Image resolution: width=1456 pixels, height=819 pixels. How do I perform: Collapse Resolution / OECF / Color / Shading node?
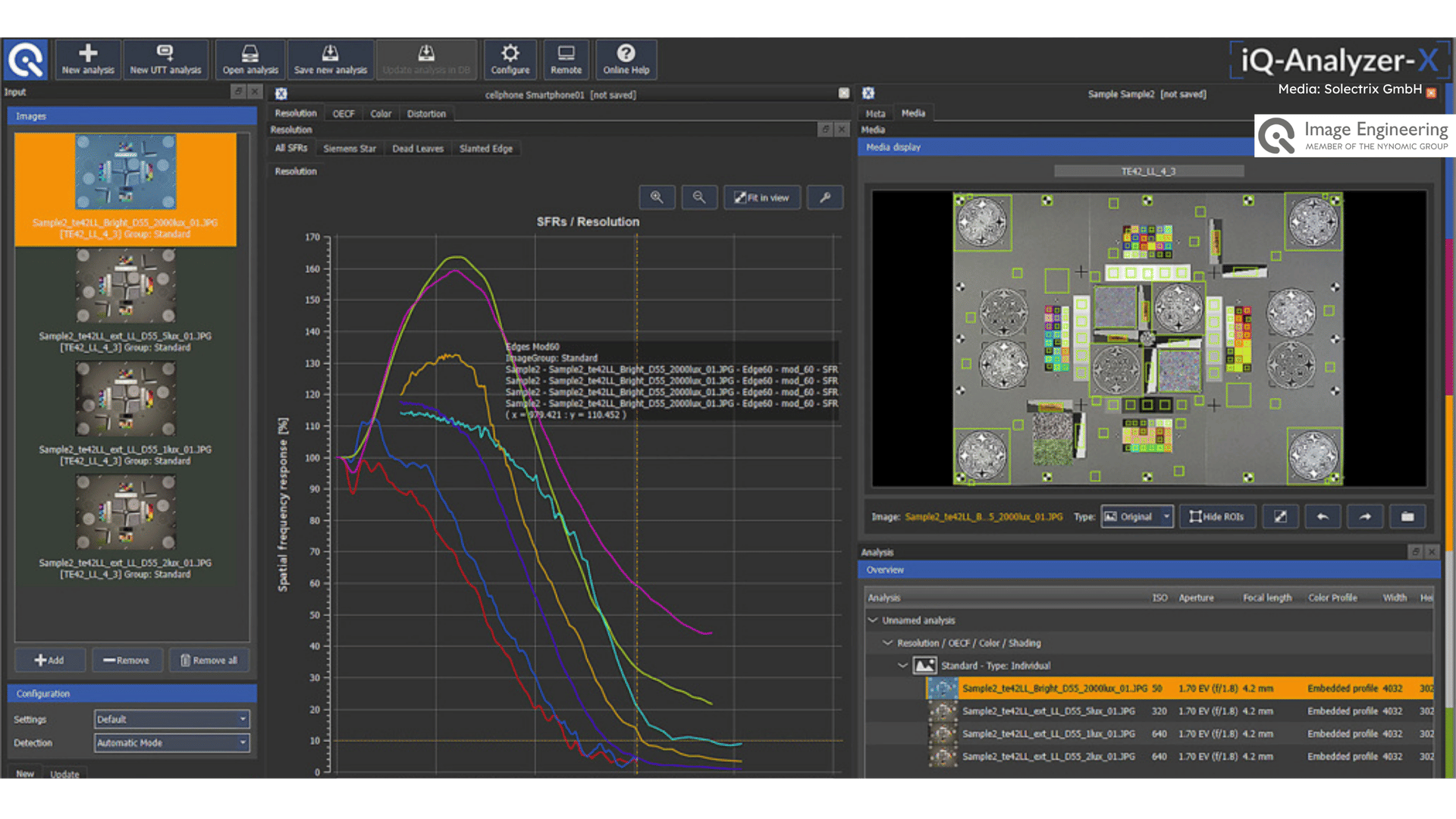(x=888, y=643)
